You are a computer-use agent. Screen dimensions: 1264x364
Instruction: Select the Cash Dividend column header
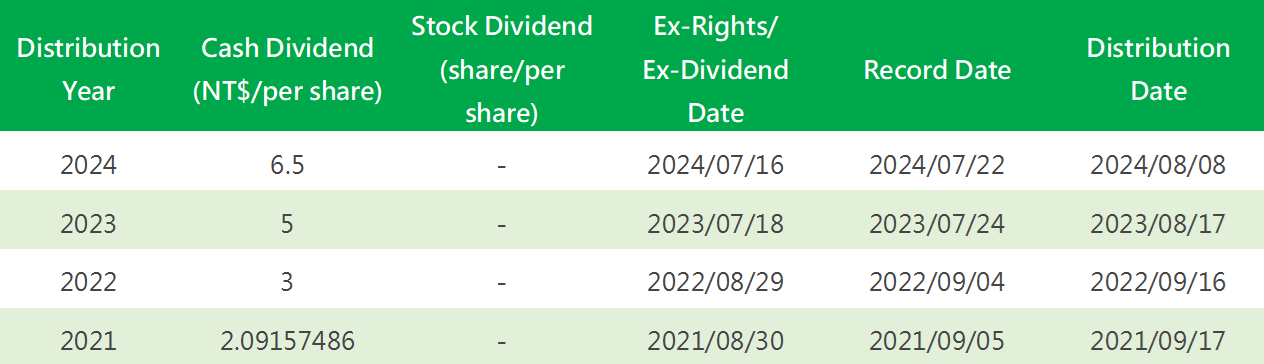[x=287, y=69]
